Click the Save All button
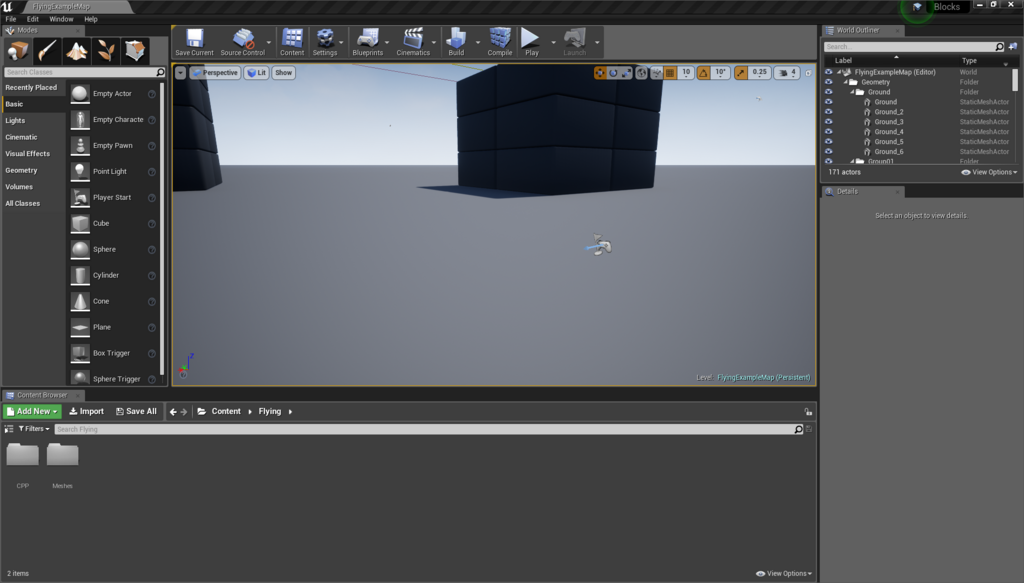The image size is (1024, 583). pyautogui.click(x=136, y=411)
